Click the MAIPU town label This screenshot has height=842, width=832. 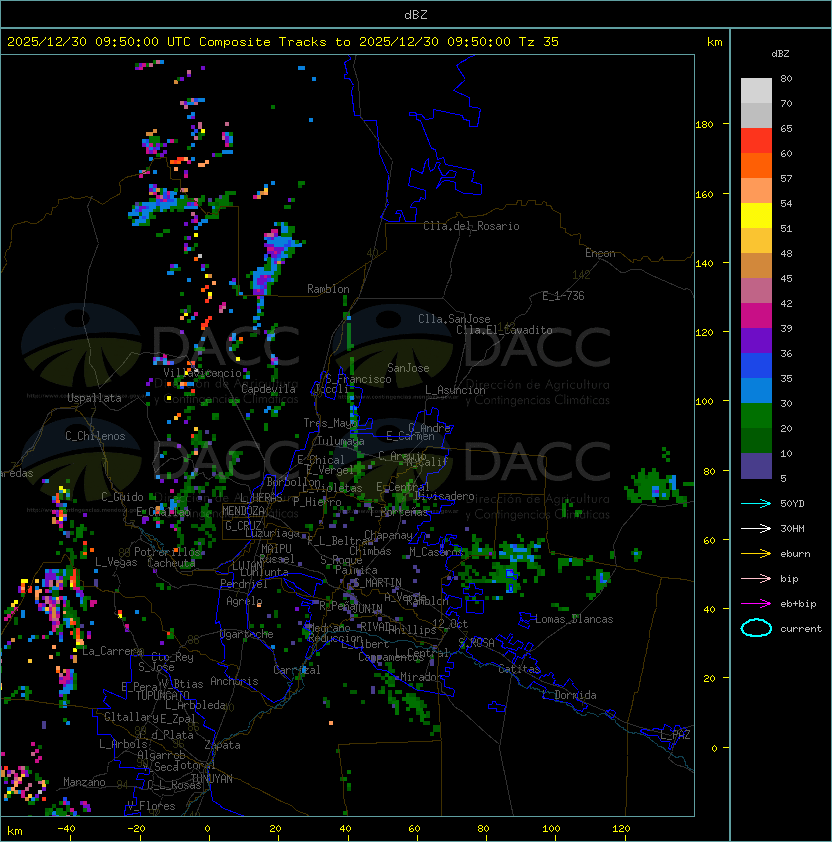pos(276,548)
